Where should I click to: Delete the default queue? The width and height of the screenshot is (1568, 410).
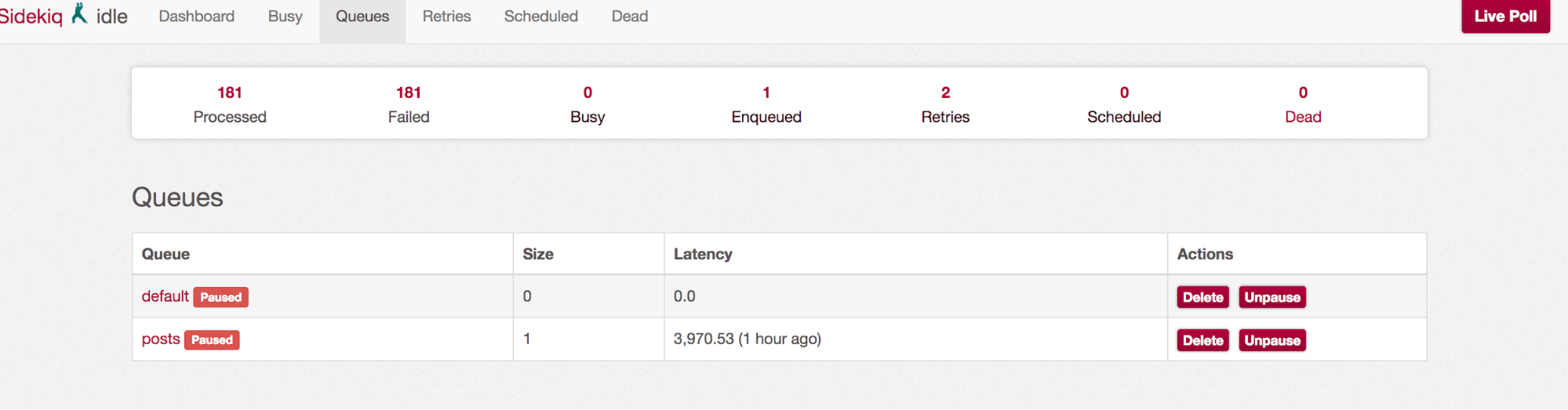click(x=1202, y=297)
